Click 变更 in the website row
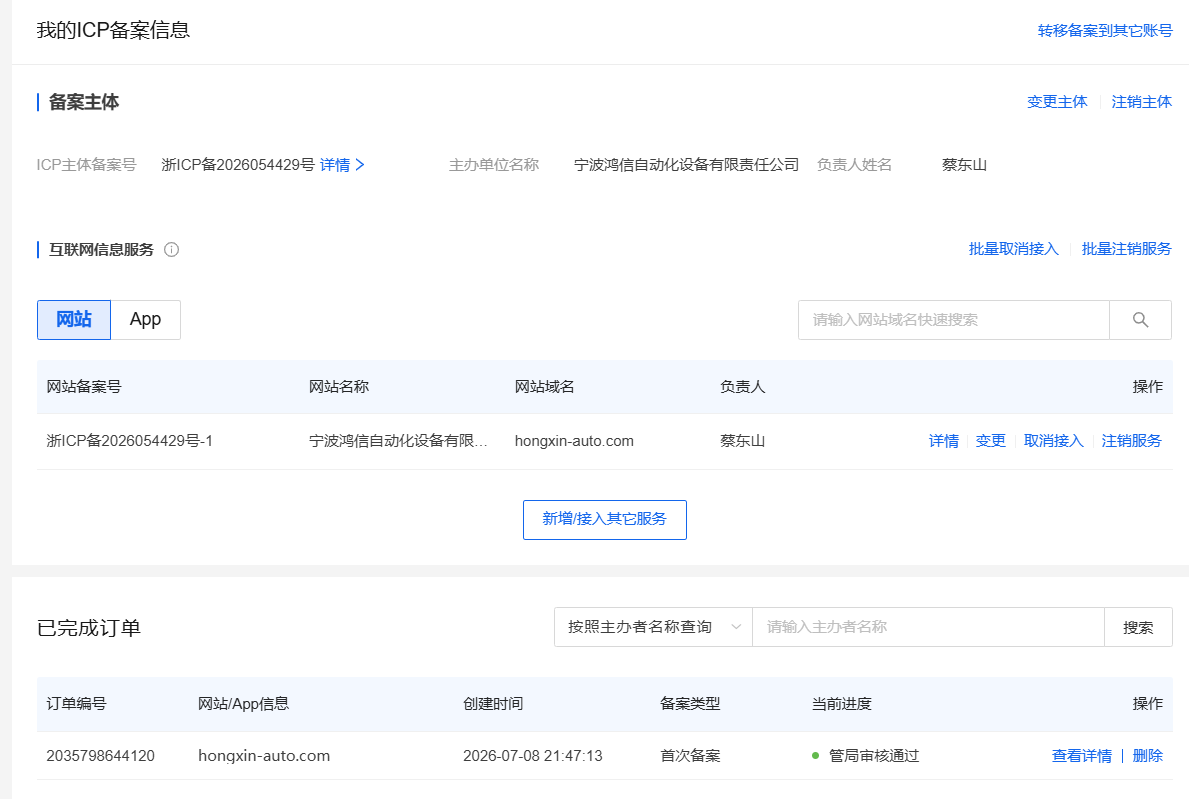 (990, 441)
